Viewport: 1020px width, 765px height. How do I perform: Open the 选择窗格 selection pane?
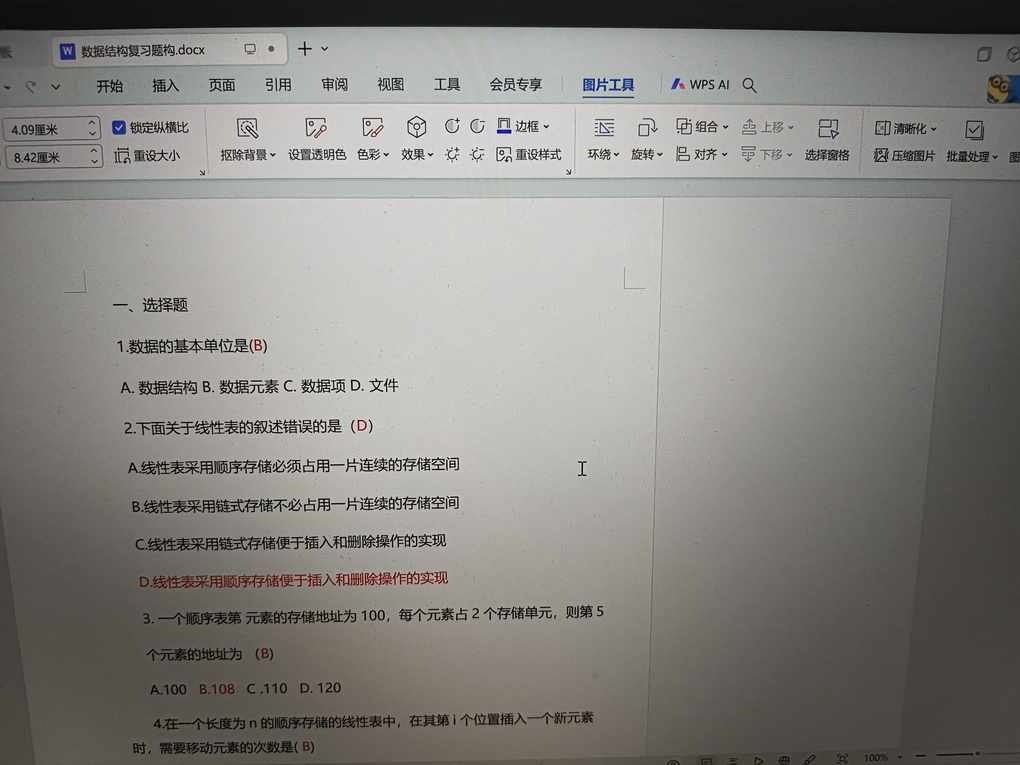(827, 140)
